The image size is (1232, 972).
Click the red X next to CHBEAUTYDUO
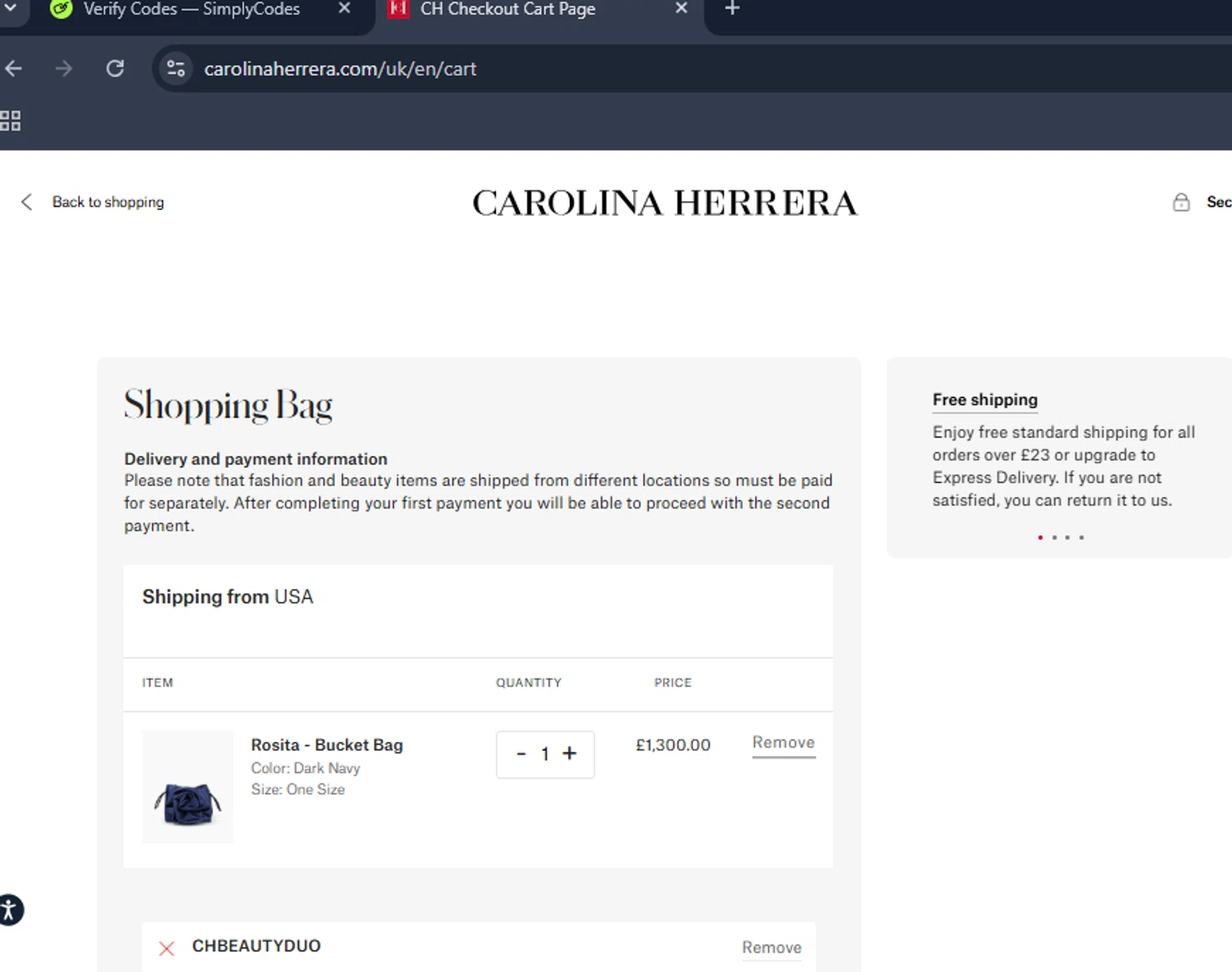(x=167, y=948)
